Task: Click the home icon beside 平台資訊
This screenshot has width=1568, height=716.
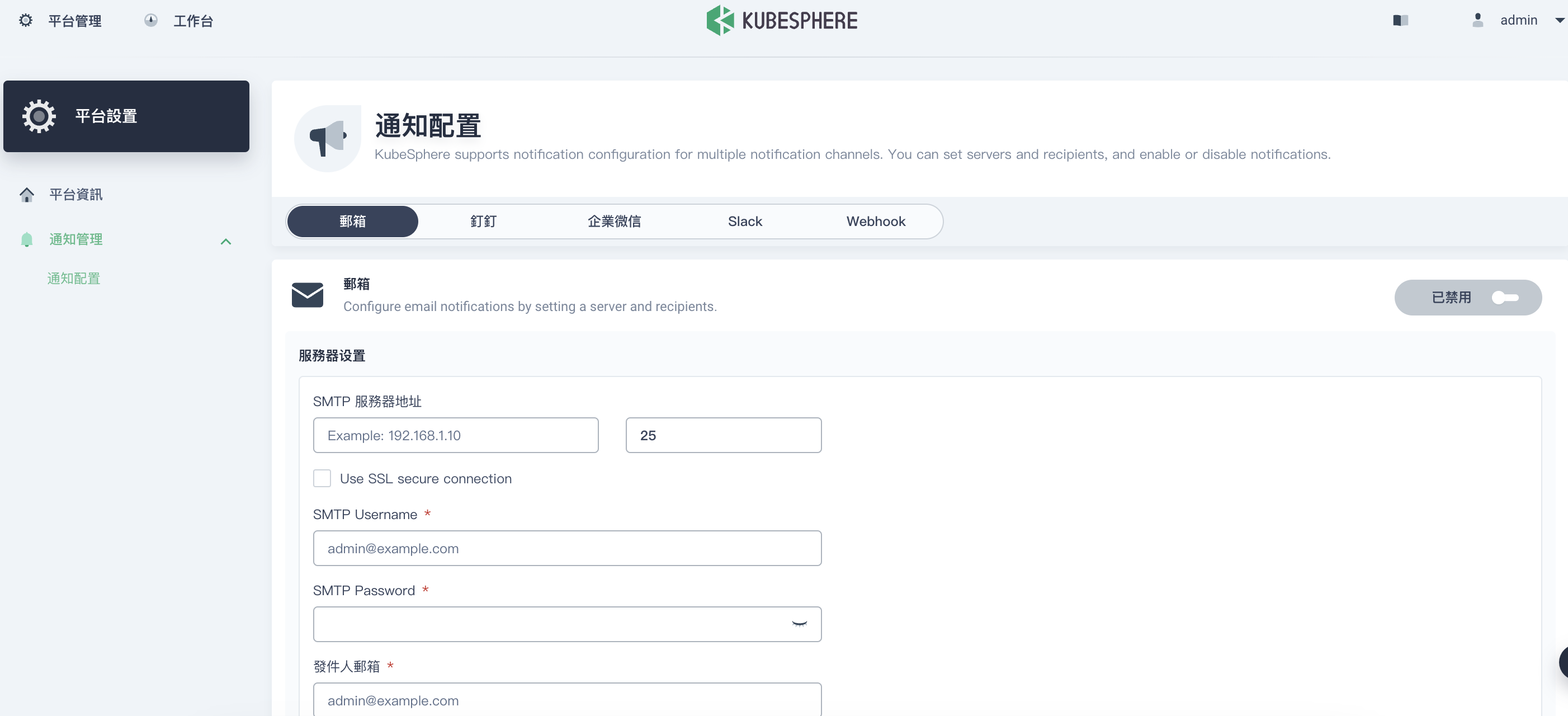Action: click(27, 195)
